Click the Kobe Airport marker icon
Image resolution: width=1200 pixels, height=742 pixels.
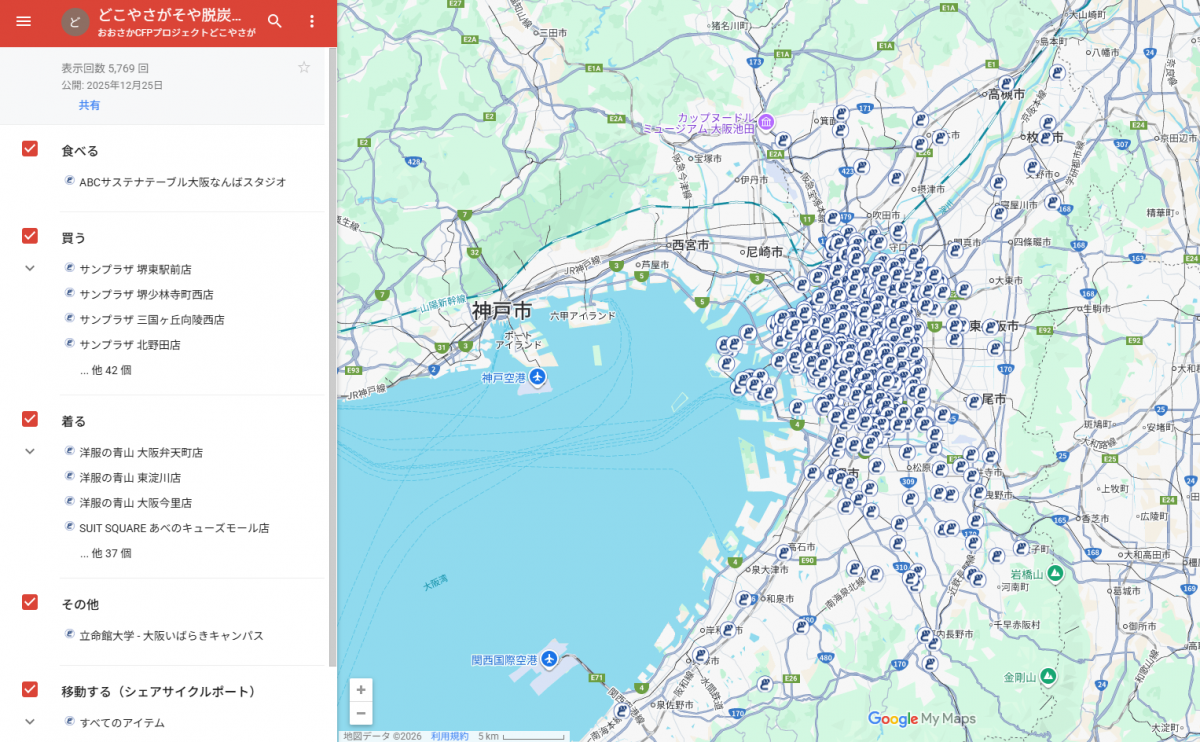[538, 377]
